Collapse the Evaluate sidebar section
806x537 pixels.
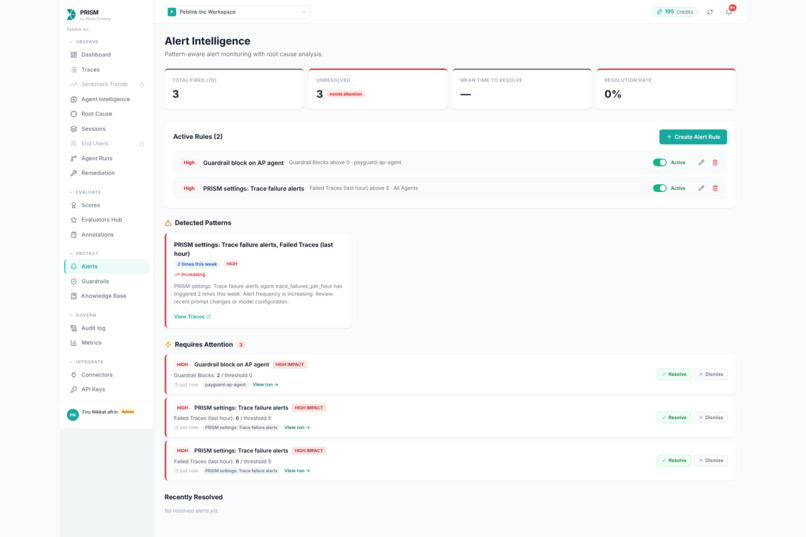point(85,192)
